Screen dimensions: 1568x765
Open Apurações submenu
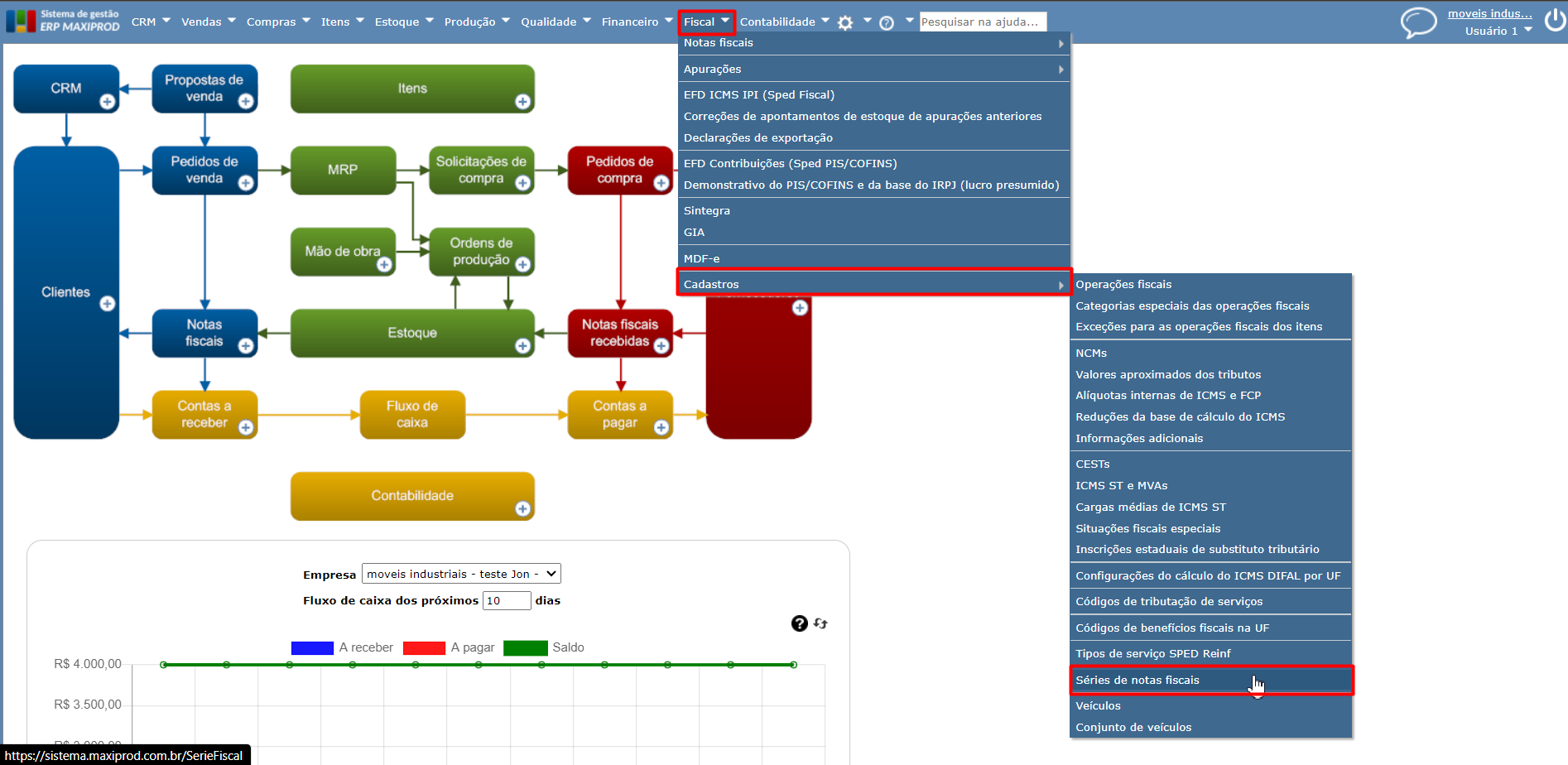pyautogui.click(x=874, y=69)
